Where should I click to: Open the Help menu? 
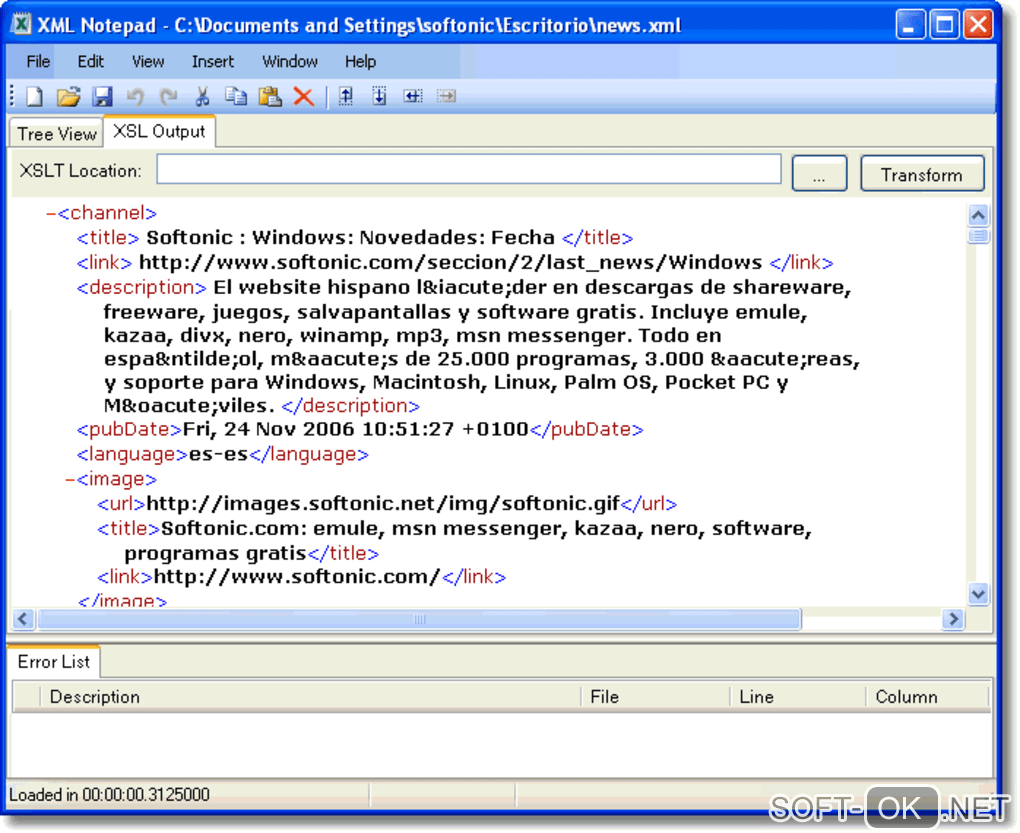[x=360, y=62]
